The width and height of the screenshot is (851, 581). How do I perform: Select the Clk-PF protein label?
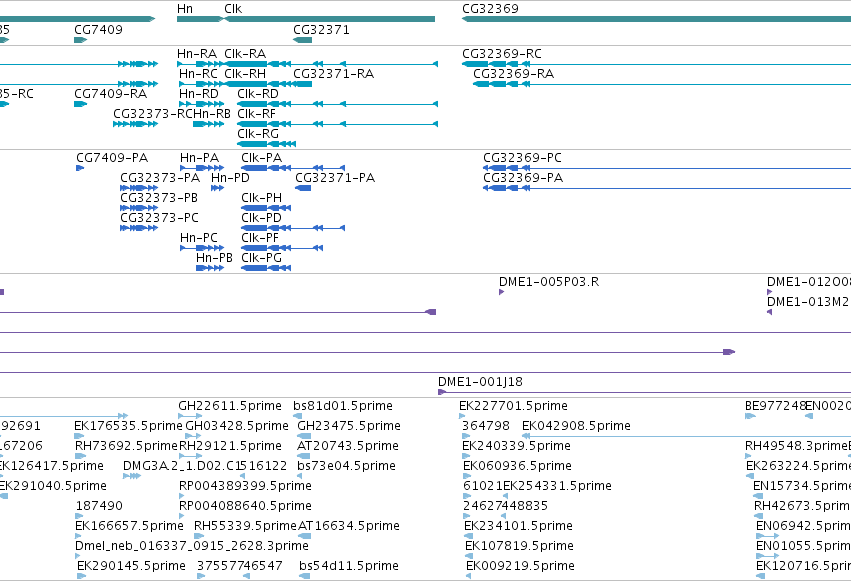click(260, 238)
